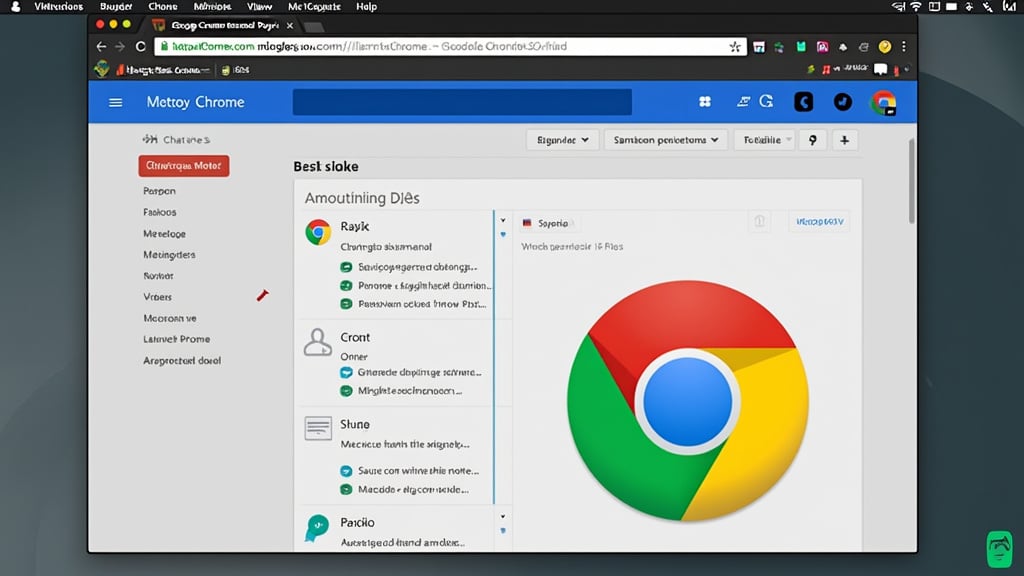
Task: Click the green robot icon on the desktop corner
Action: (x=999, y=549)
